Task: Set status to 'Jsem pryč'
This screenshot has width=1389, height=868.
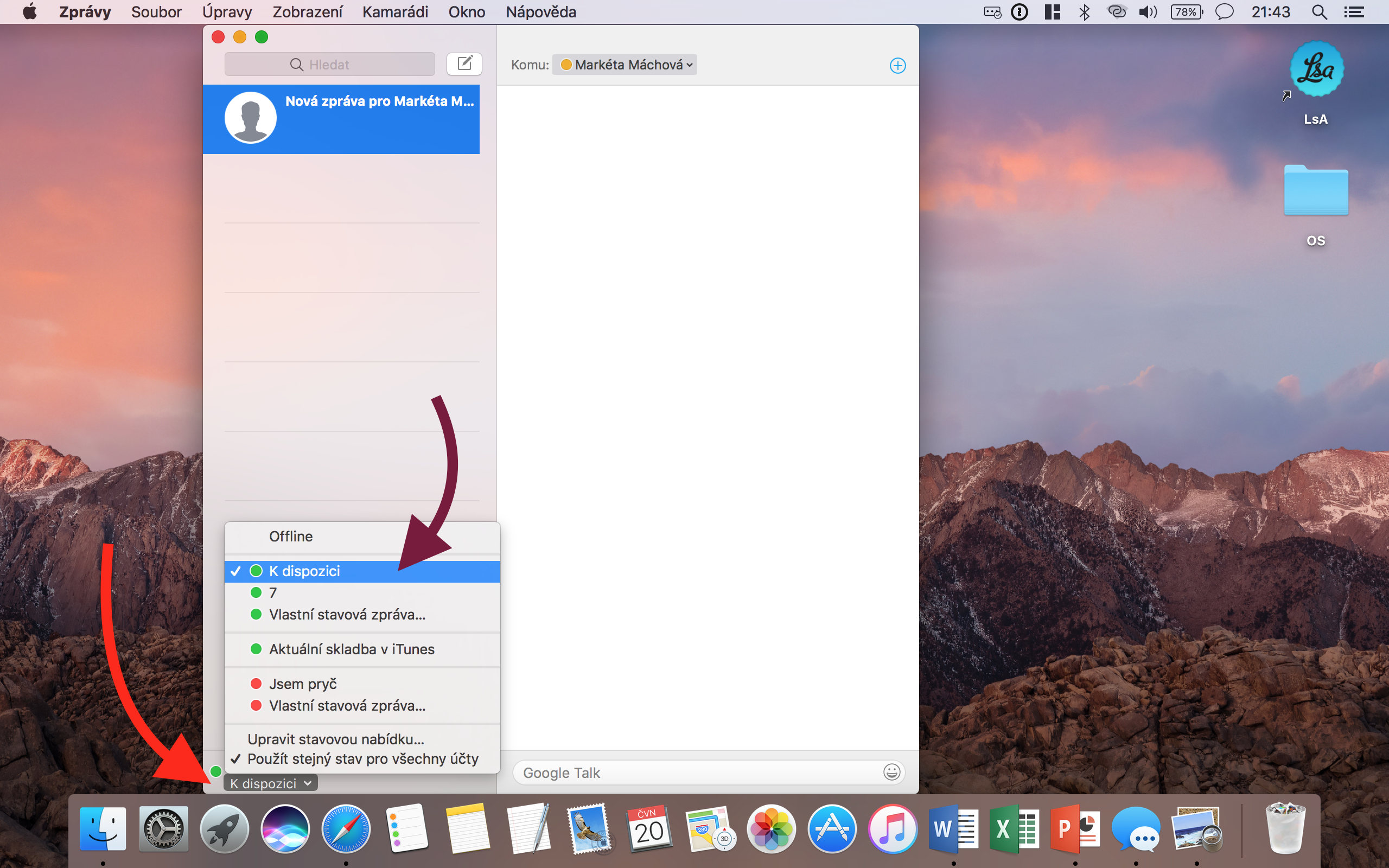Action: click(x=302, y=684)
